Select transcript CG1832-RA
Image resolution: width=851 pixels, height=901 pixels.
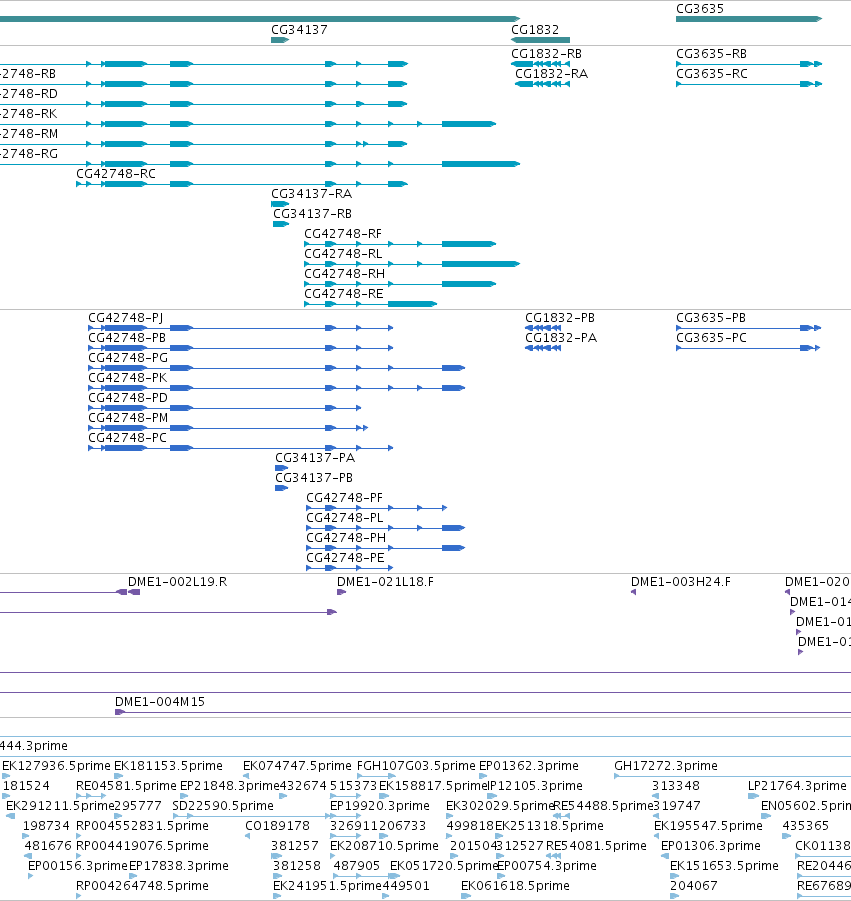coord(551,74)
